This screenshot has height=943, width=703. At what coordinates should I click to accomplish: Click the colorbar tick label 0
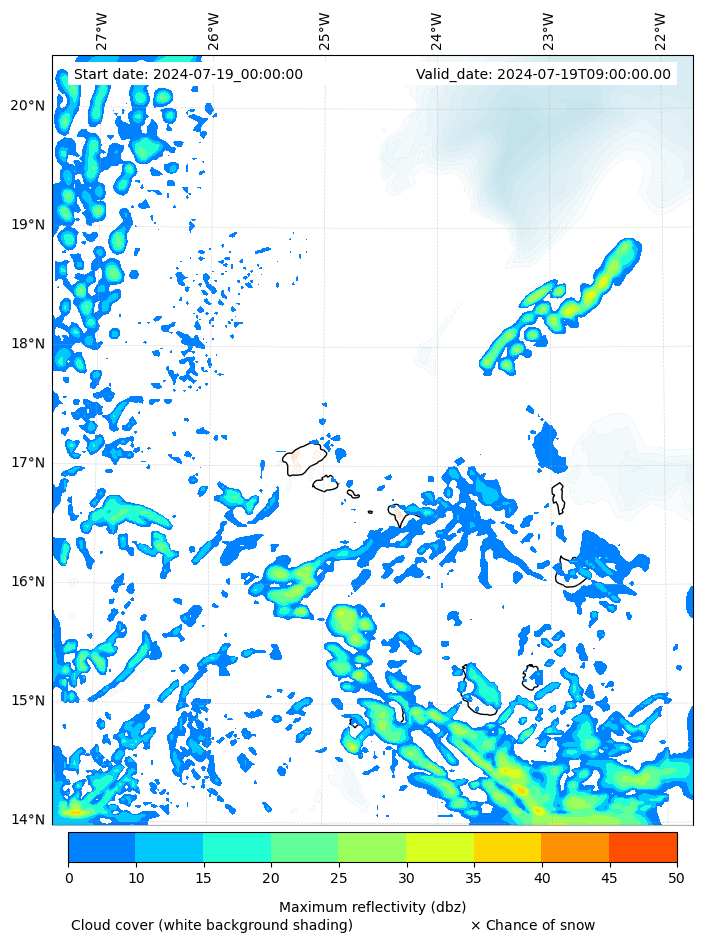click(69, 878)
